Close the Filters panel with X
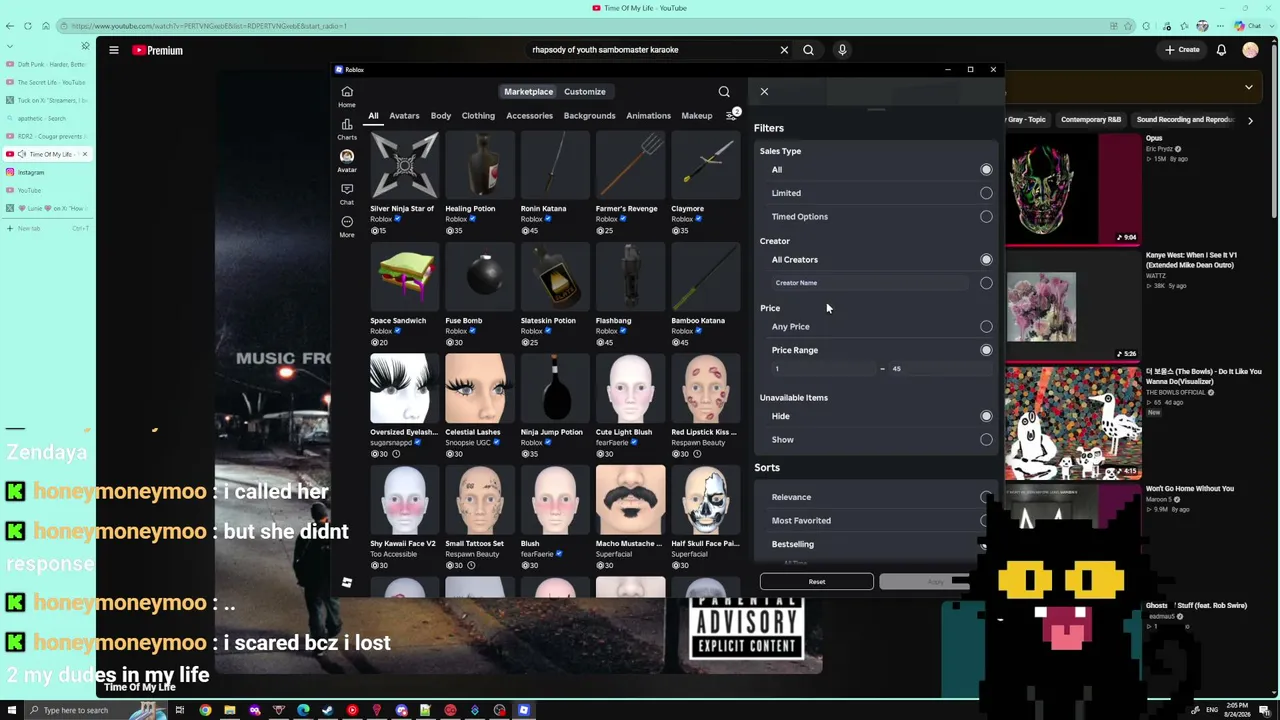The image size is (1280, 720). tap(764, 92)
